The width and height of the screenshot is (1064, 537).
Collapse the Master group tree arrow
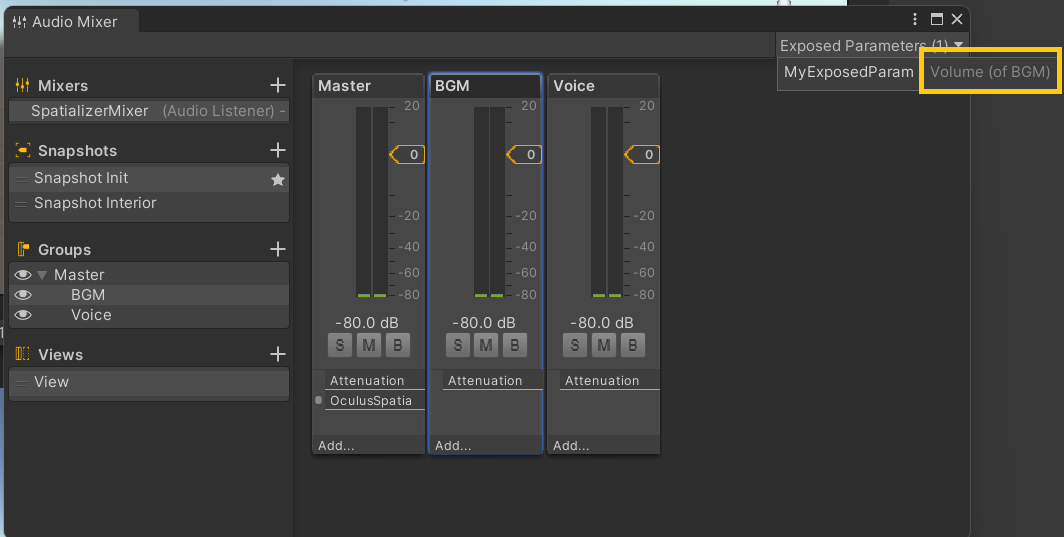(x=42, y=275)
